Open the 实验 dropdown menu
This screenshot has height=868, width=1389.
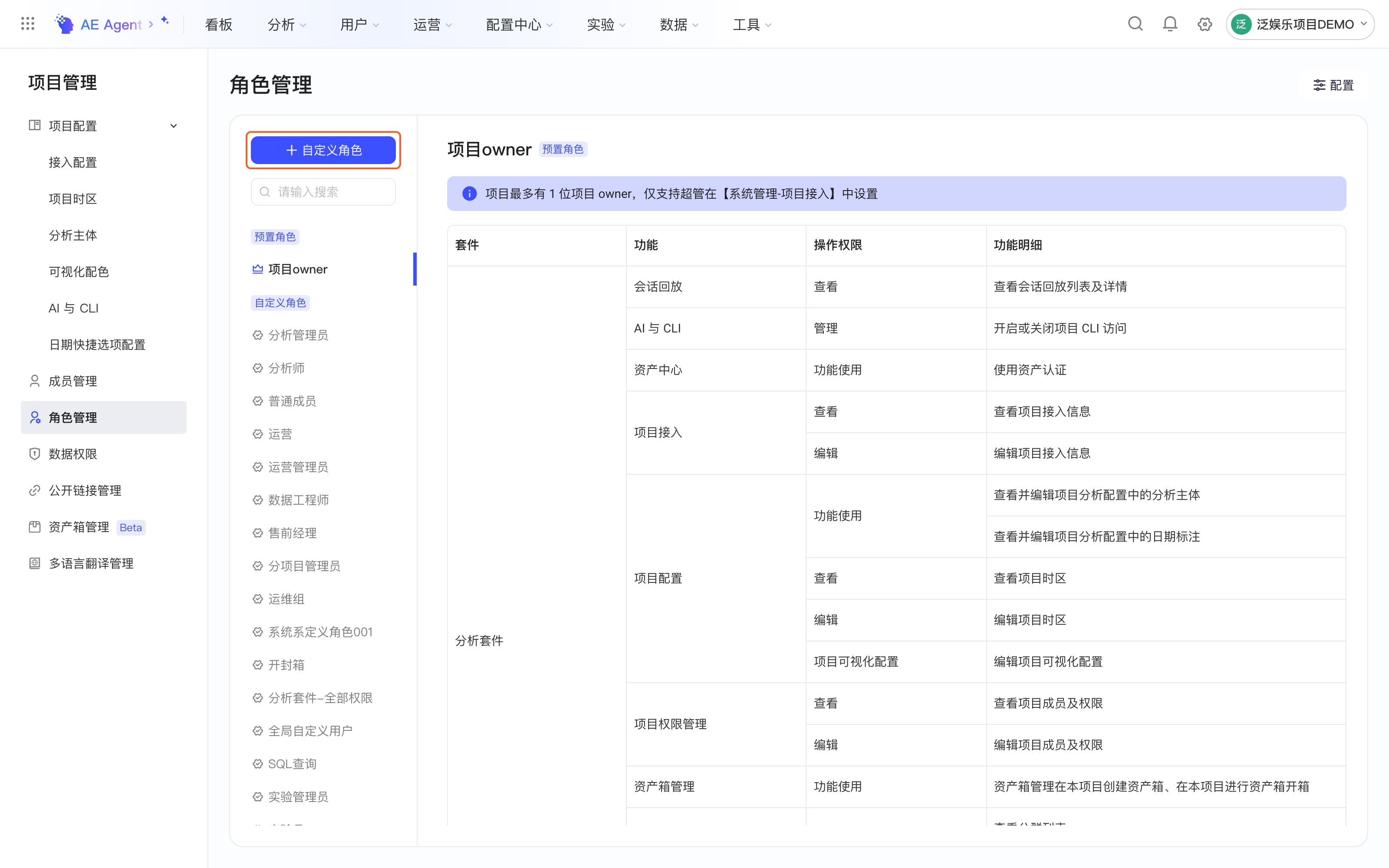606,25
